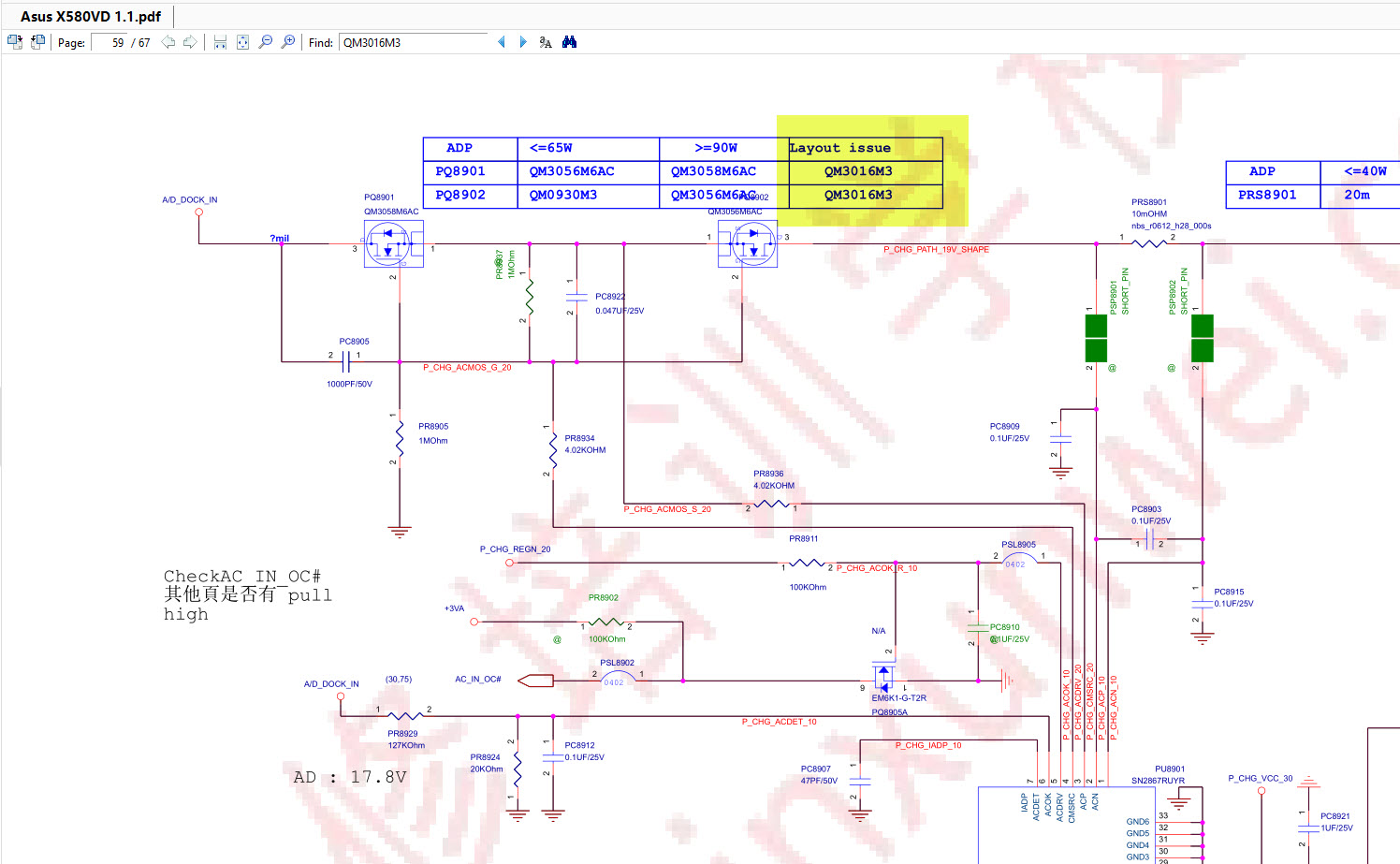The width and height of the screenshot is (1400, 864).
Task: Click the Find text box containing QM3016M3
Action: tap(412, 43)
